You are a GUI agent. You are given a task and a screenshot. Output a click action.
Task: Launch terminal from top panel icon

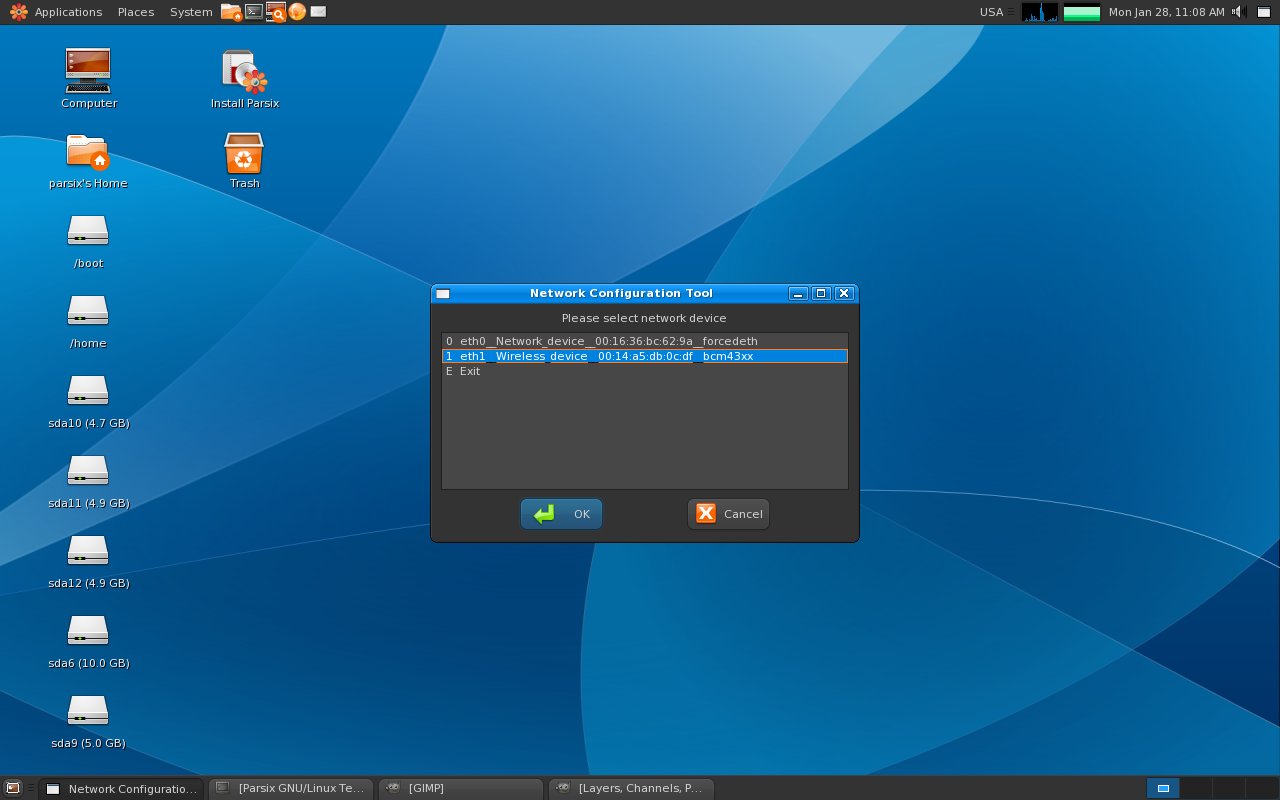tap(254, 12)
